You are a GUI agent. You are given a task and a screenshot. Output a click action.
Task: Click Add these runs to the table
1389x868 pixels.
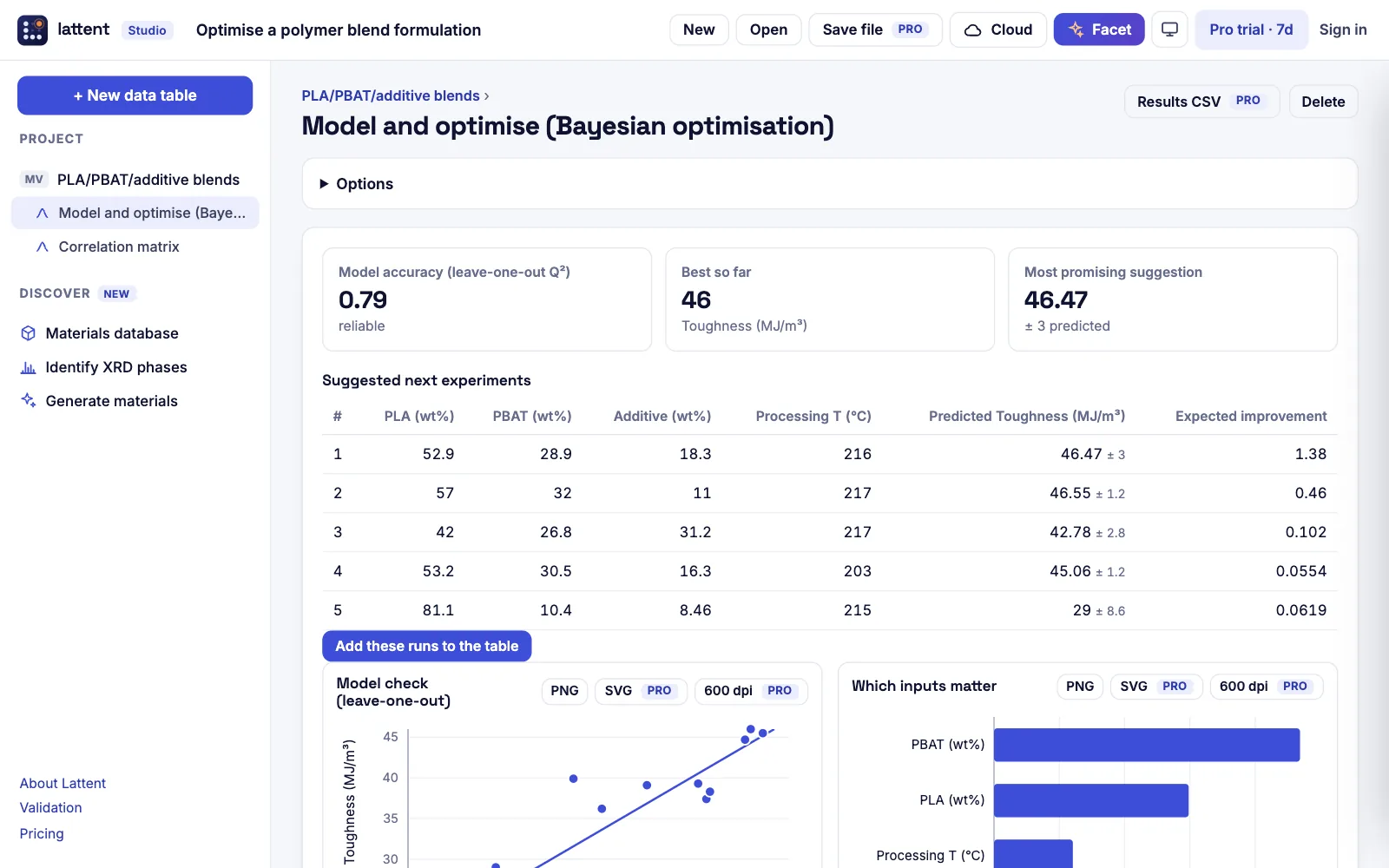426,646
